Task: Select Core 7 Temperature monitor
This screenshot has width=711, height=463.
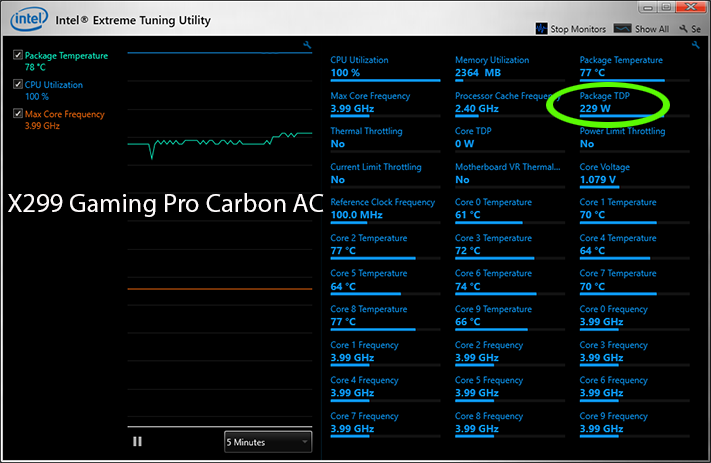Action: 634,280
